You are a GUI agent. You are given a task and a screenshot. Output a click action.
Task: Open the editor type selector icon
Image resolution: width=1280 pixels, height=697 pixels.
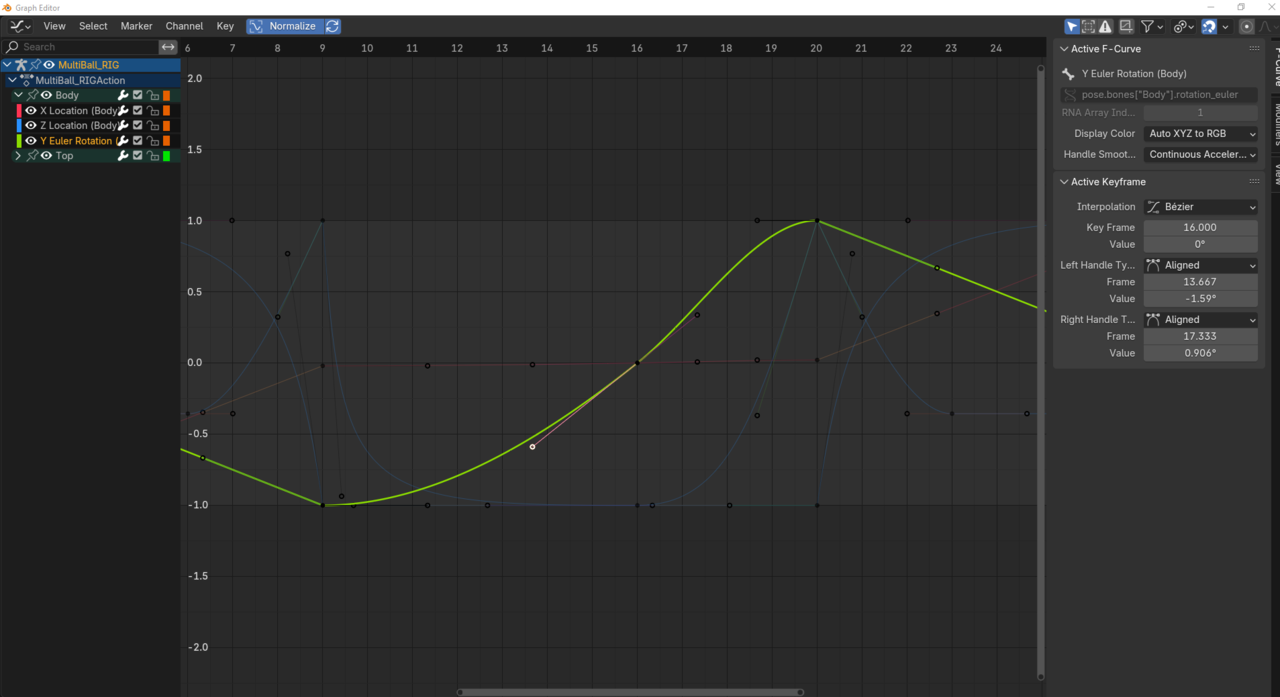click(x=18, y=26)
